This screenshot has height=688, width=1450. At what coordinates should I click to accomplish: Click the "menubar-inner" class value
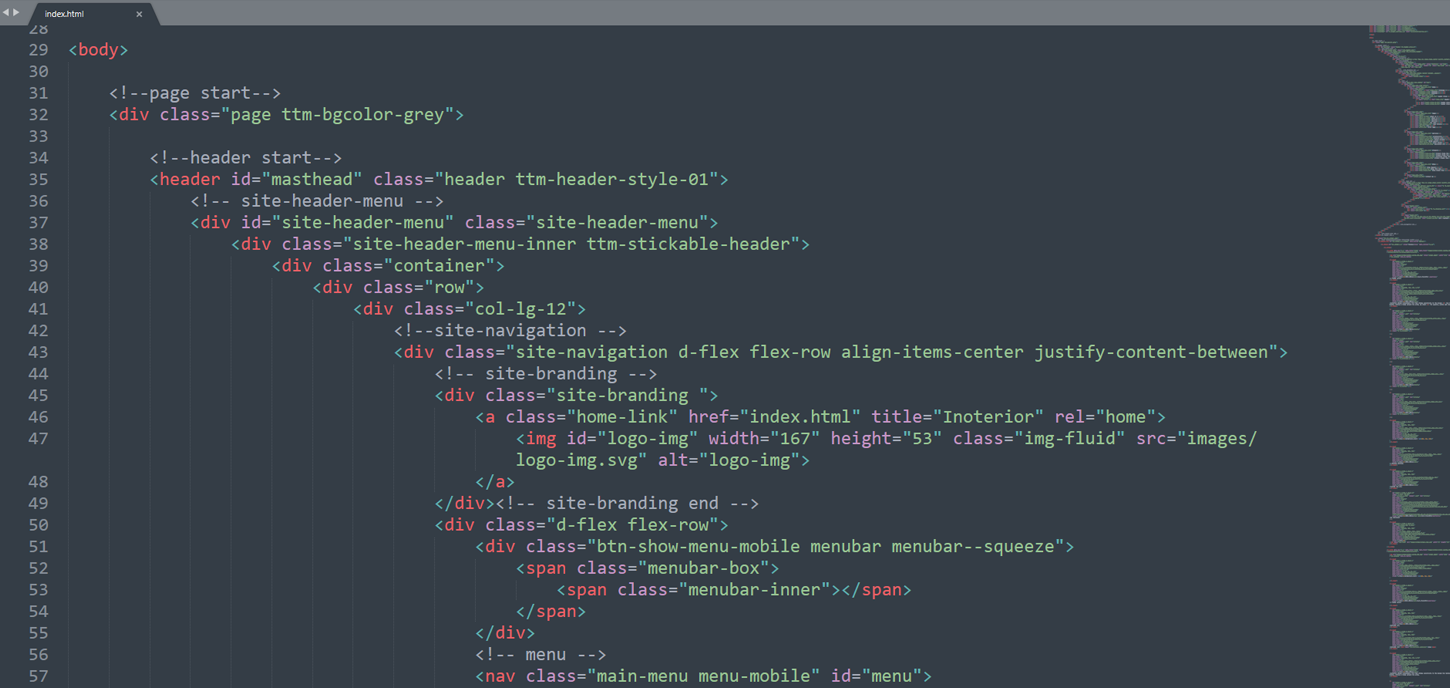(x=754, y=591)
